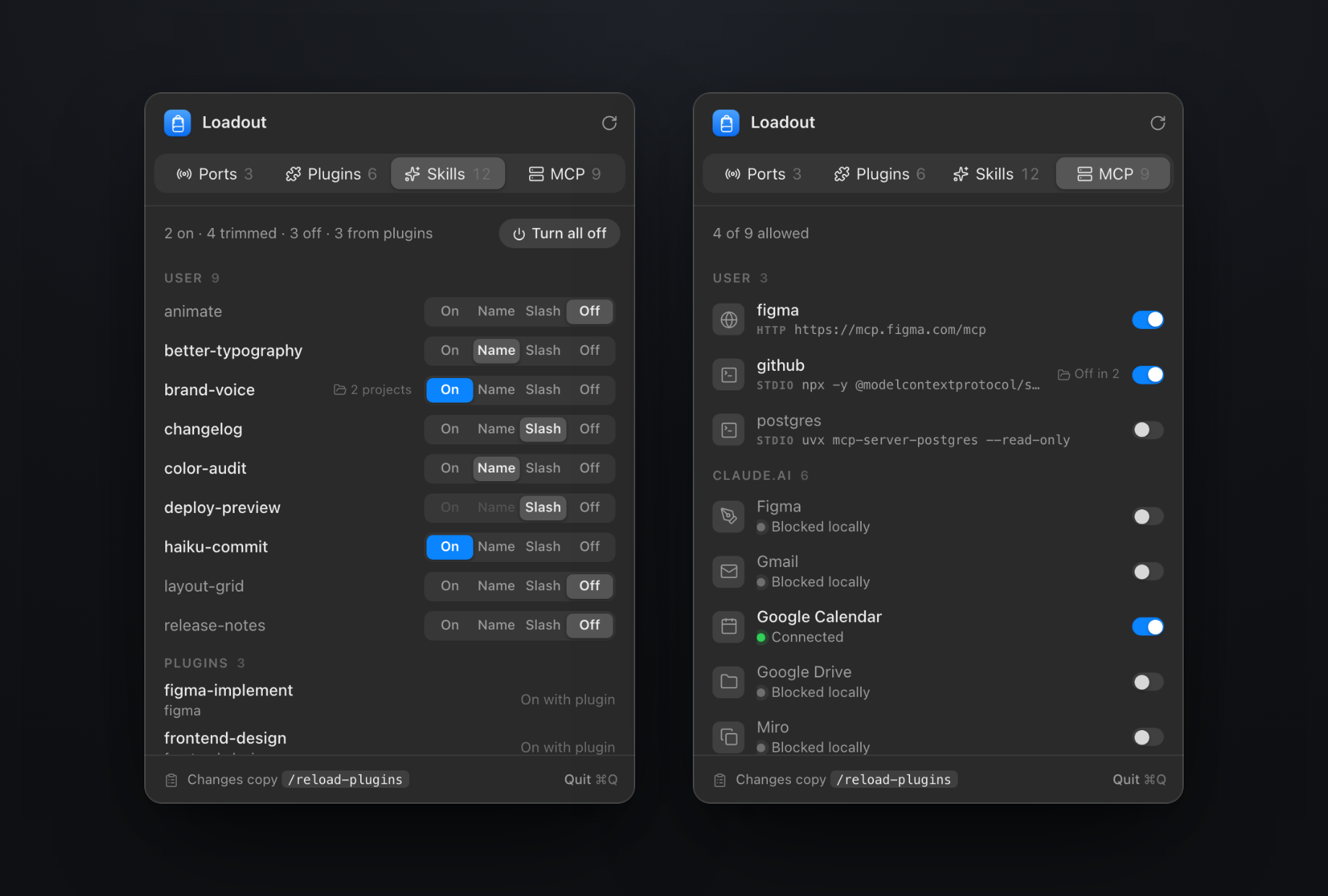Click the folder icon next to Off in 2
This screenshot has width=1328, height=896.
tap(1063, 374)
